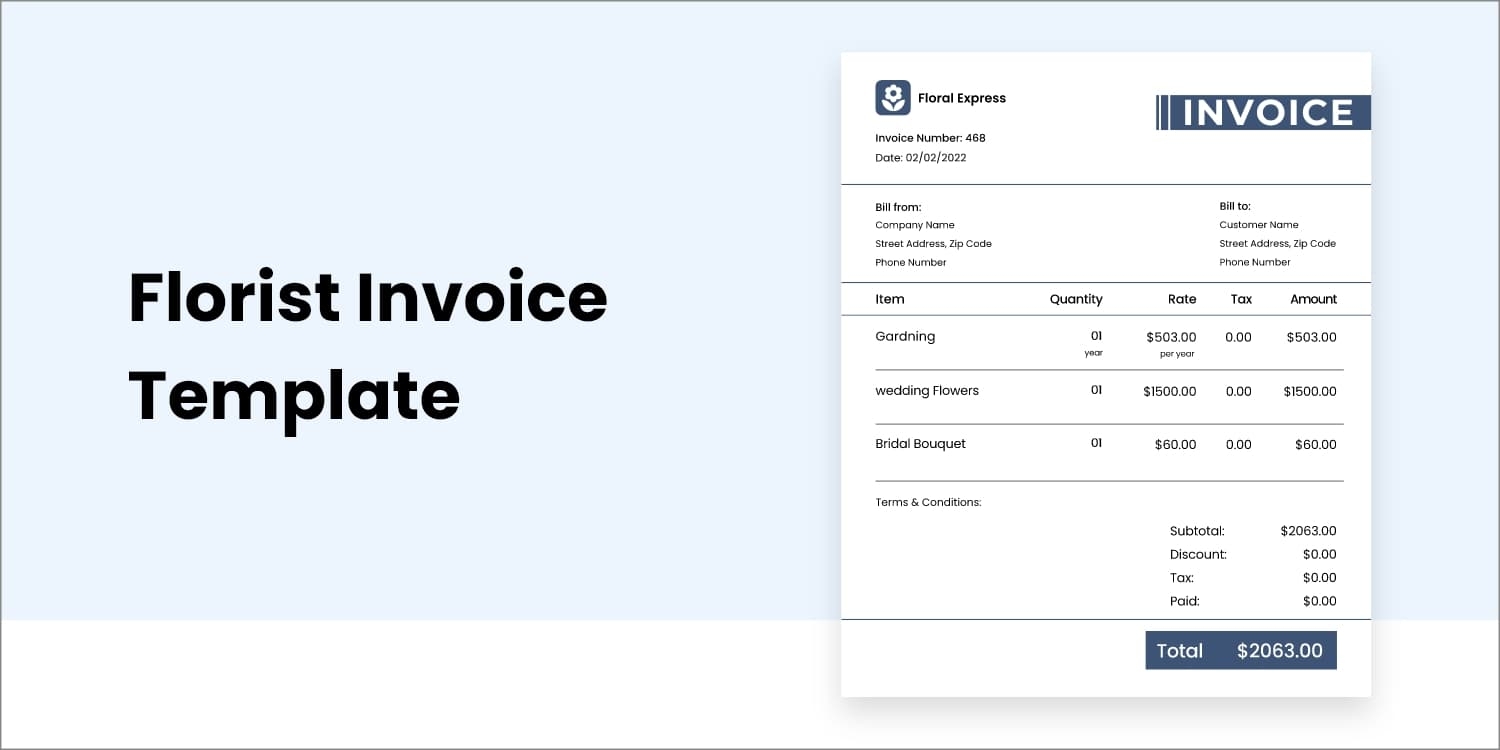Select the Date 02/02/2022 field

(921, 158)
